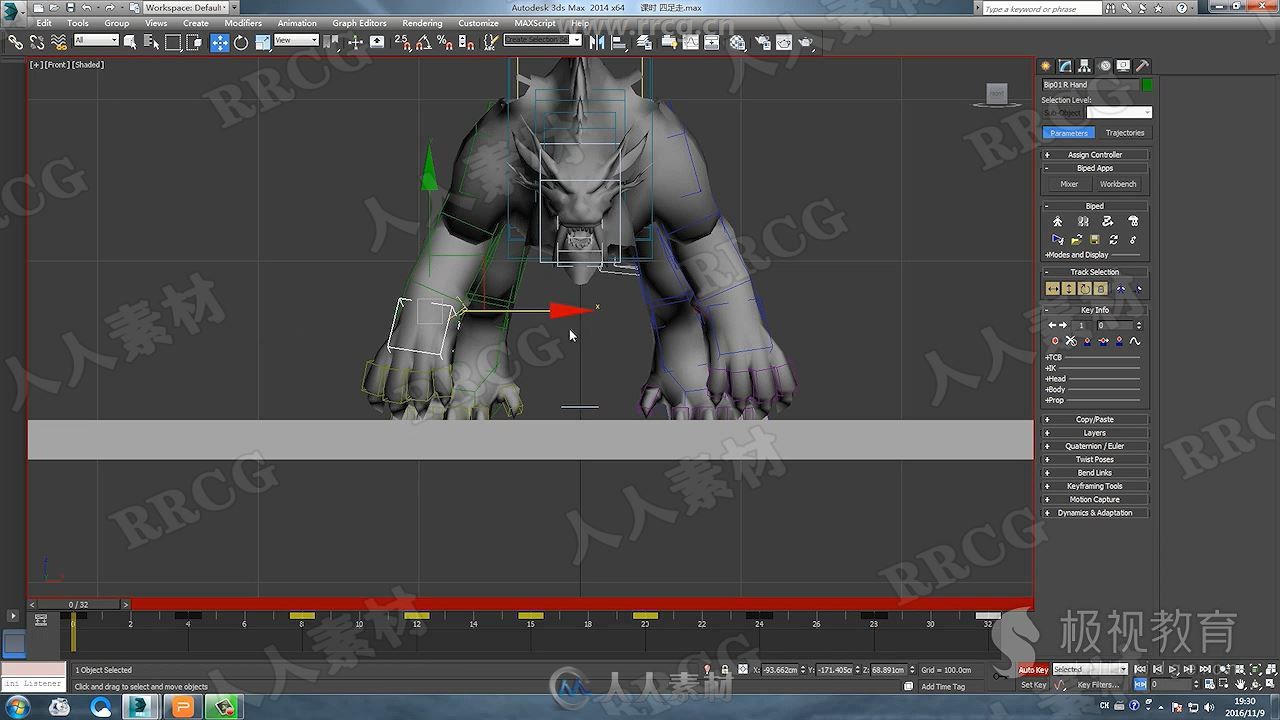Image resolution: width=1280 pixels, height=720 pixels.
Task: Click the Delete Key icon in Key Info
Action: pyautogui.click(x=1071, y=341)
